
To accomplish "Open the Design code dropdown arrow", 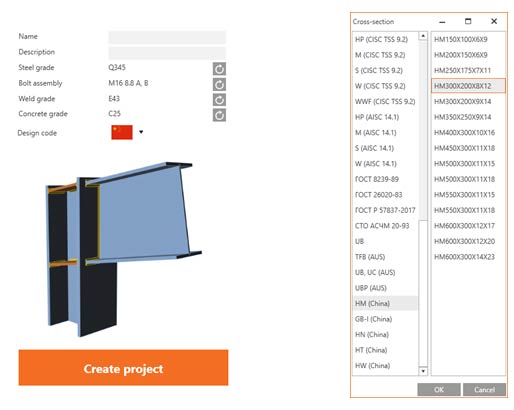I will (141, 132).
